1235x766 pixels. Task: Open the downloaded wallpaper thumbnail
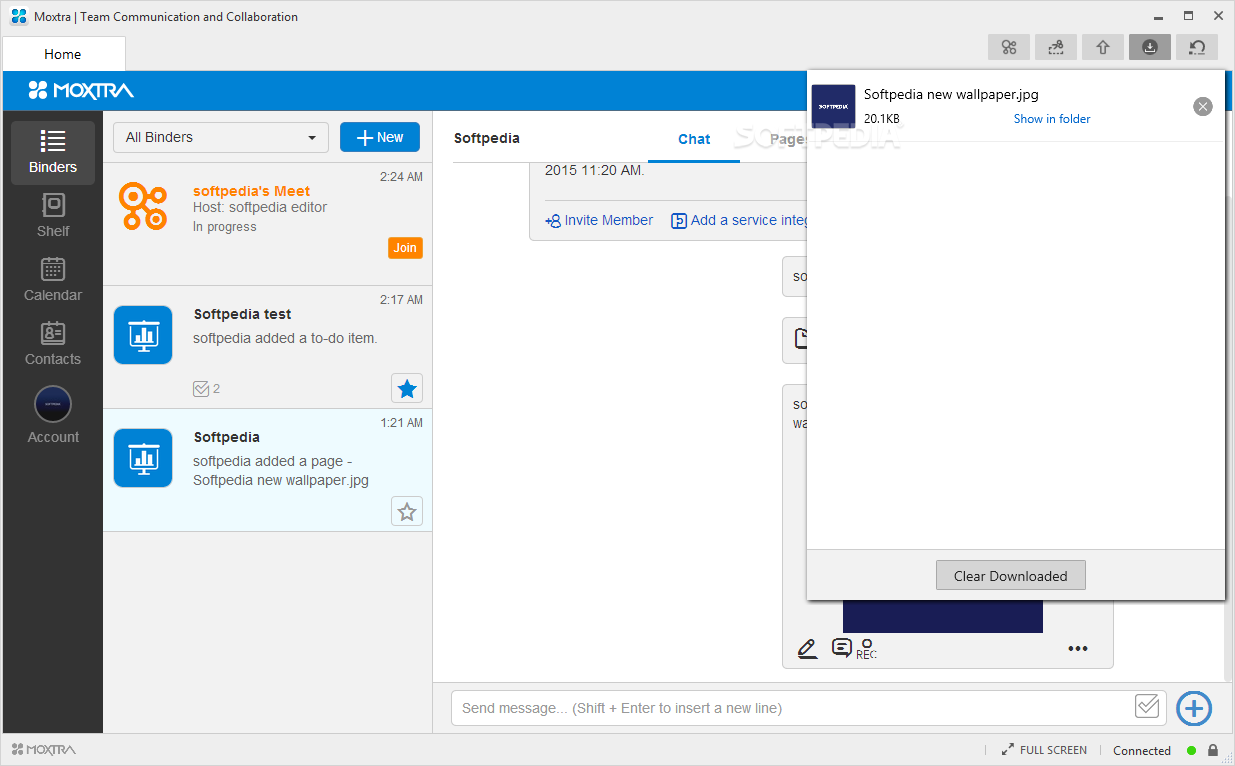pos(833,106)
